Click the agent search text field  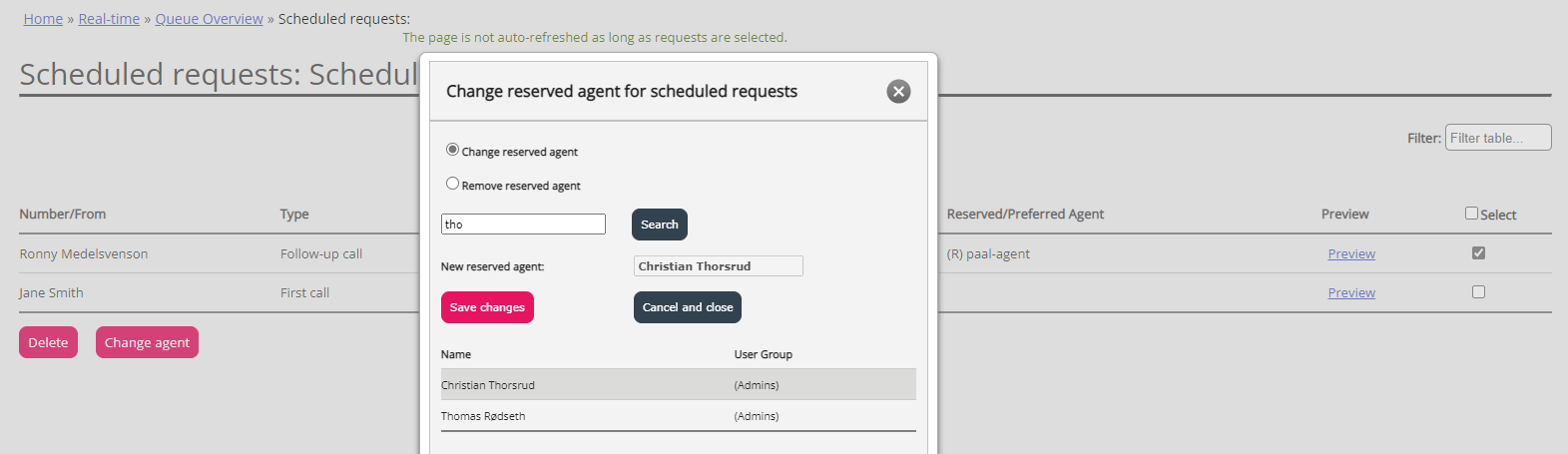(x=523, y=225)
